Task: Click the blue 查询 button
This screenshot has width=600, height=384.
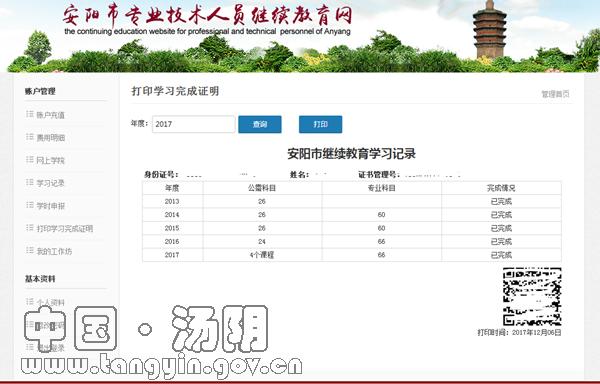Action: (x=260, y=124)
